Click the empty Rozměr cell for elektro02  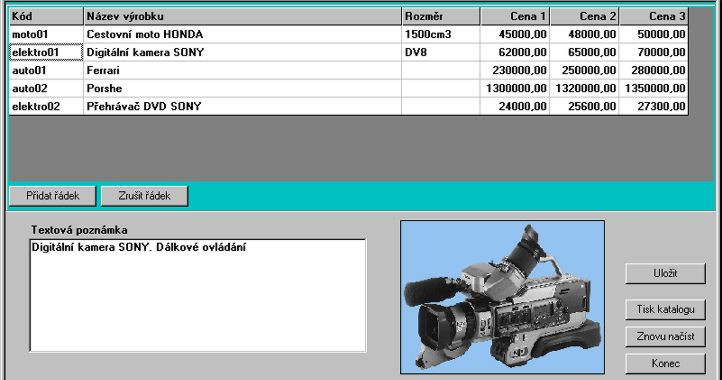[x=441, y=106]
